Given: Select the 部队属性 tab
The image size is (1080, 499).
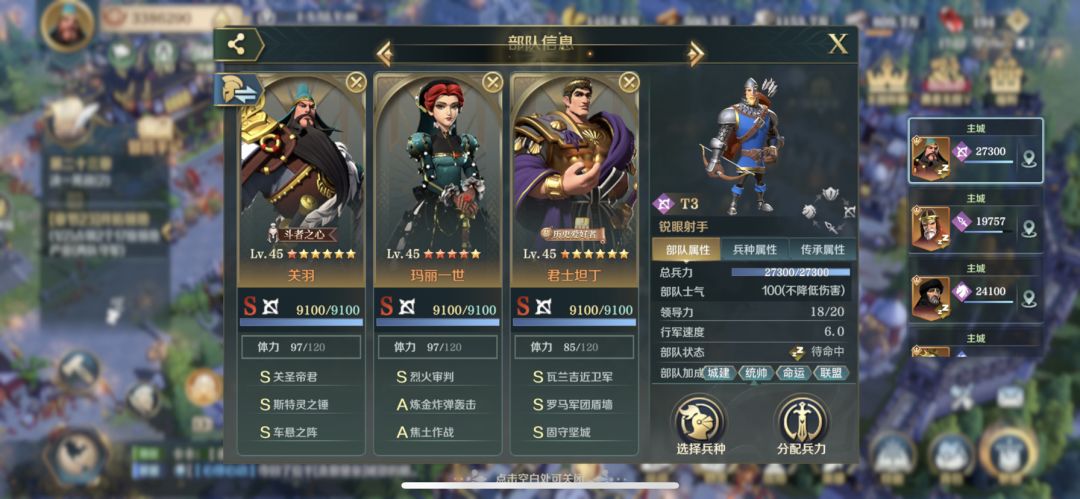Looking at the screenshot, I should 687,250.
